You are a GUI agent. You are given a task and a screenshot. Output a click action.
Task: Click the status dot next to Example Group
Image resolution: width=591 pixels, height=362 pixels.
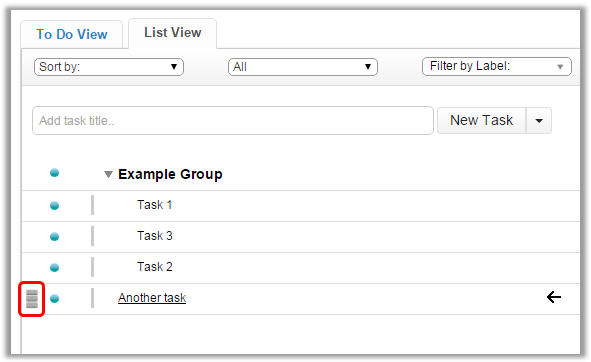55,173
